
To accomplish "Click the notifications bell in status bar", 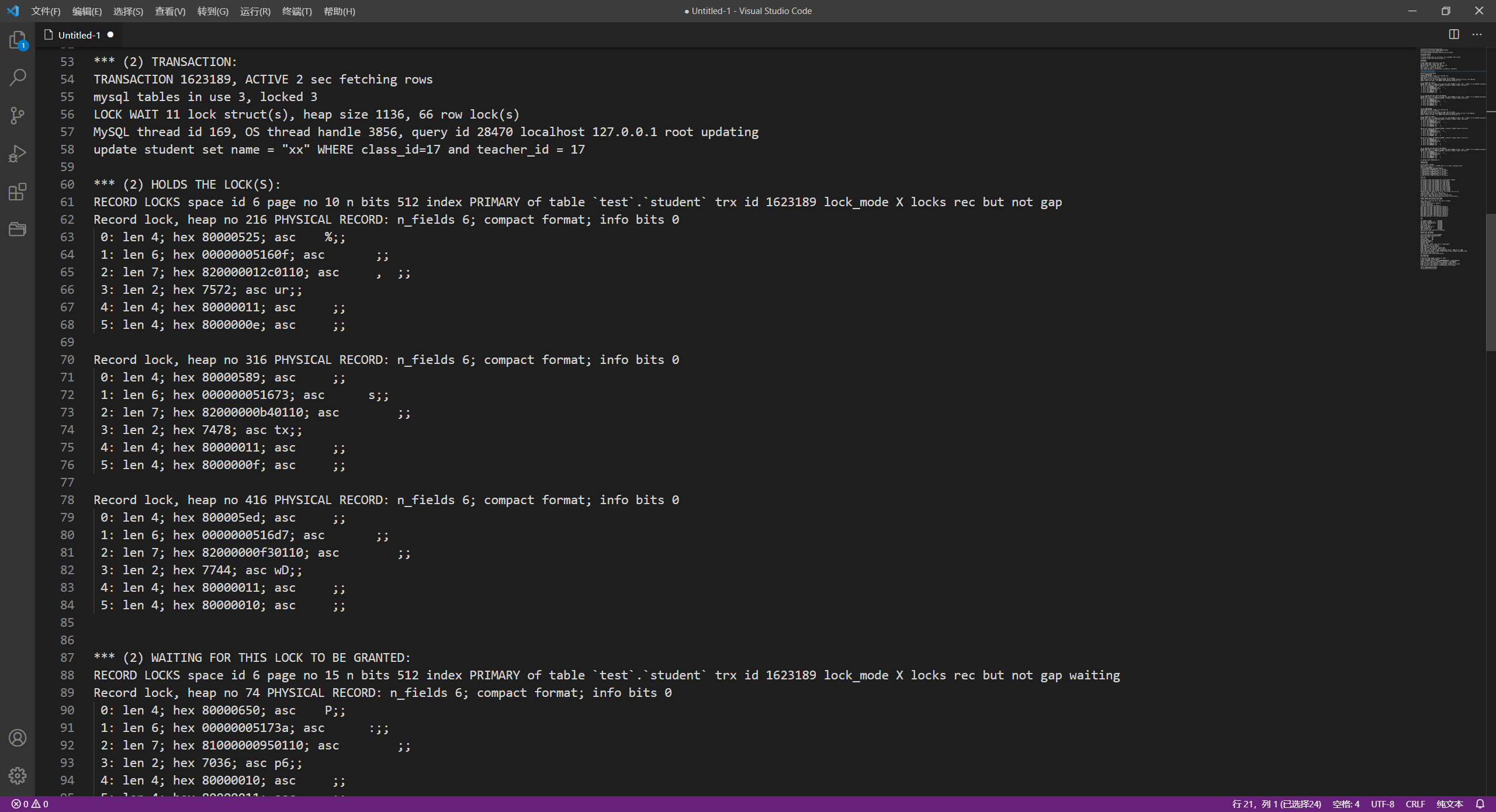I will 1480,804.
